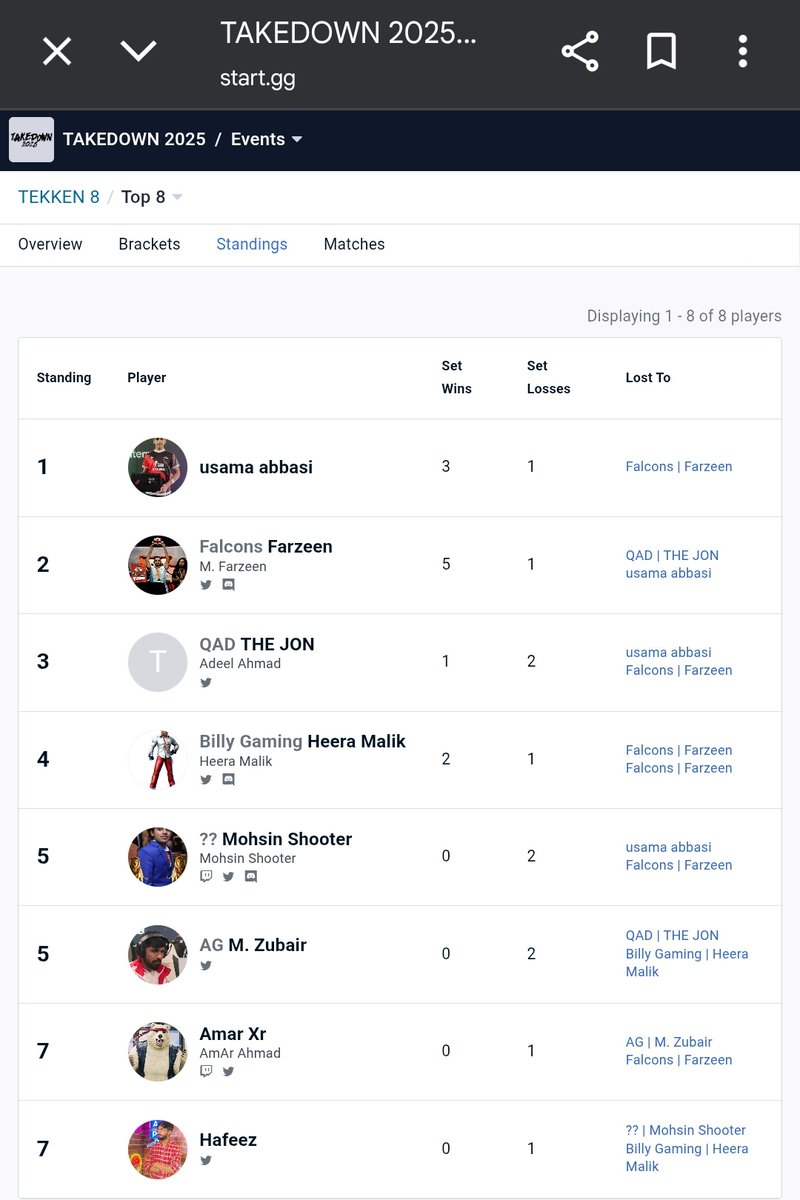
Task: Open Farzeen's Twitter profile icon
Action: (x=206, y=585)
